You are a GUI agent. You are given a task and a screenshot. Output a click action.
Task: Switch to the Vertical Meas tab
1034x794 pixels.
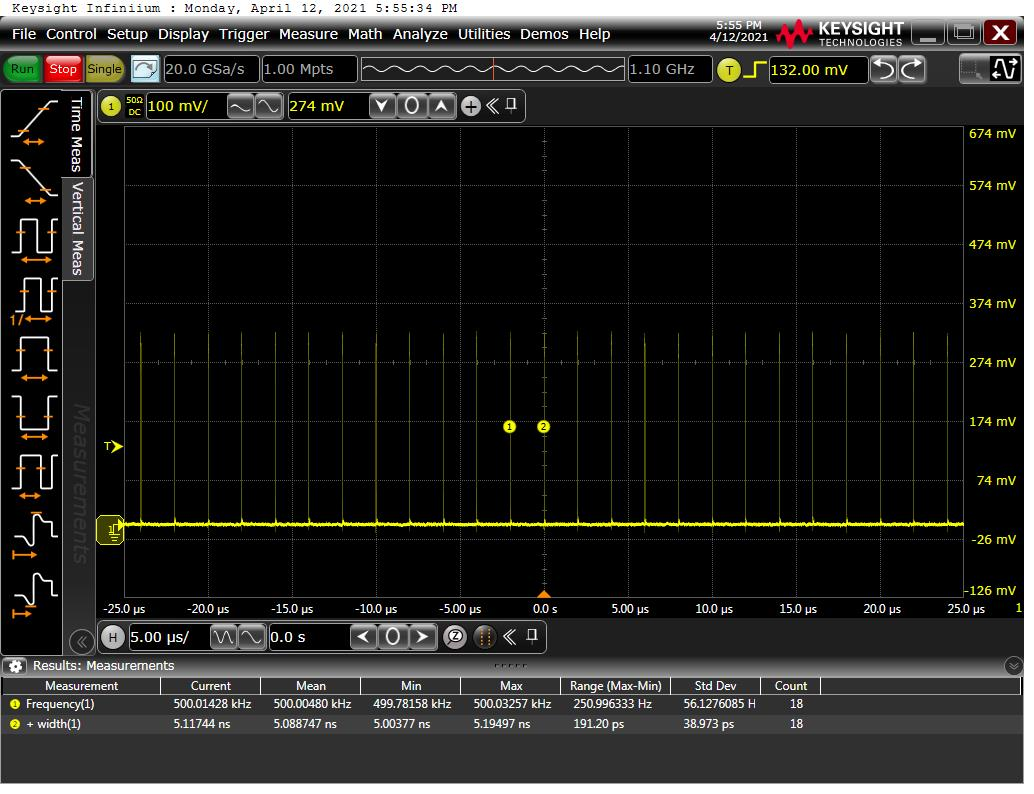tap(77, 229)
